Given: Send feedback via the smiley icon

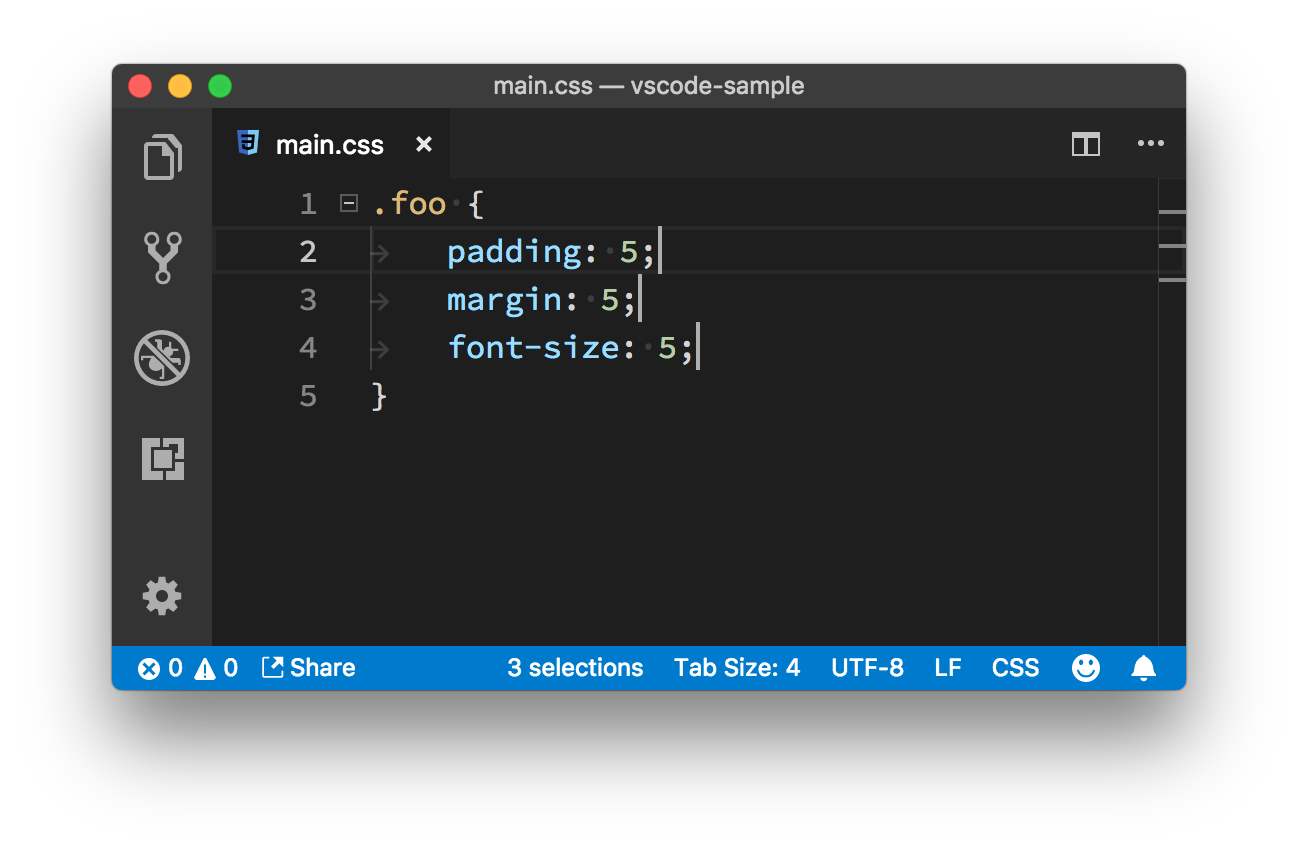Looking at the screenshot, I should (x=1086, y=667).
